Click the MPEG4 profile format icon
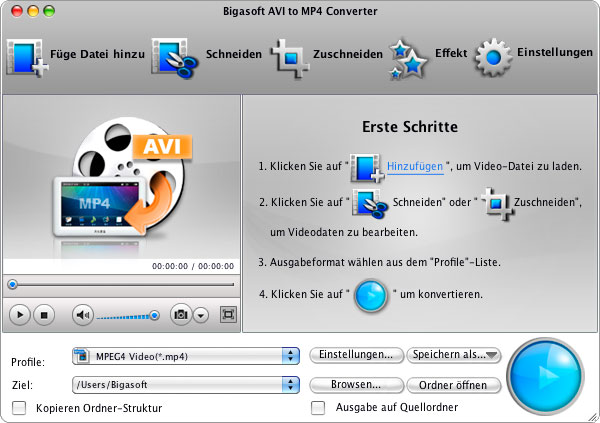This screenshot has width=600, height=423. [82, 356]
